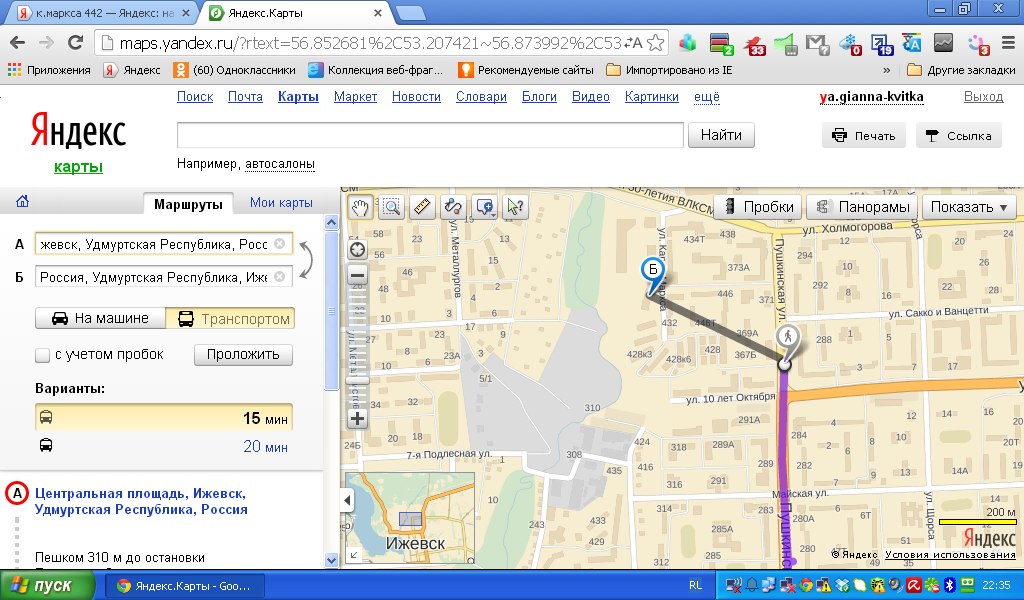Viewport: 1024px width, 600px height.
Task: Click the point A address input field
Action: (x=163, y=244)
